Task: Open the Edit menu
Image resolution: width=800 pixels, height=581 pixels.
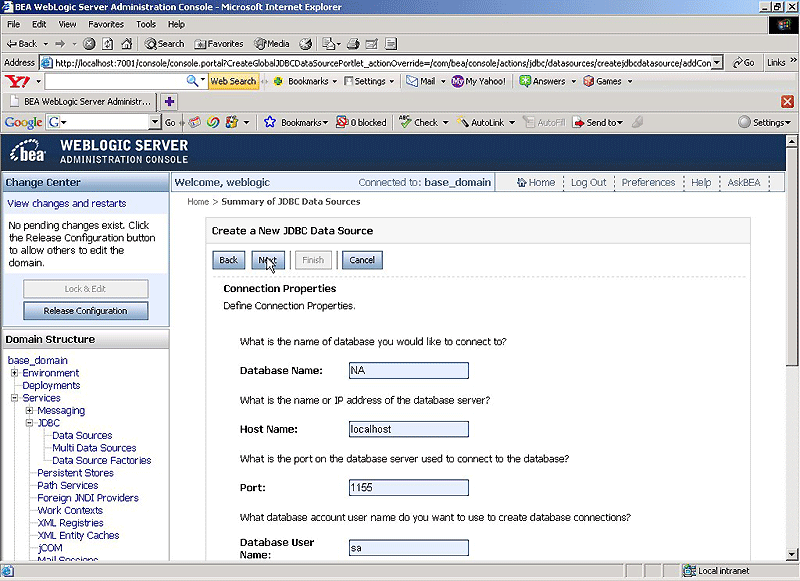Action: coord(39,24)
